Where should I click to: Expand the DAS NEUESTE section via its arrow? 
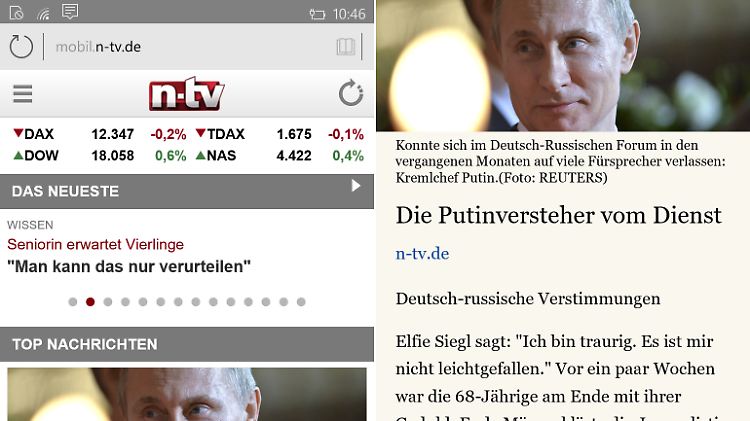[x=355, y=186]
